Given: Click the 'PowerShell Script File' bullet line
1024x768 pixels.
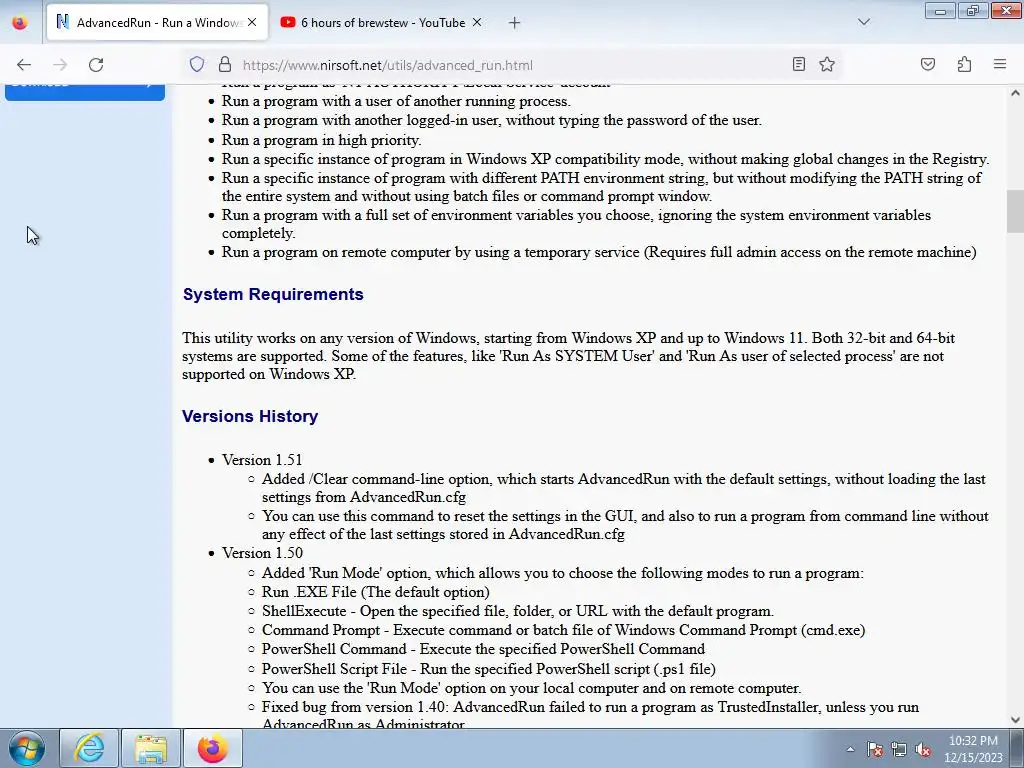Looking at the screenshot, I should click(x=488, y=669).
